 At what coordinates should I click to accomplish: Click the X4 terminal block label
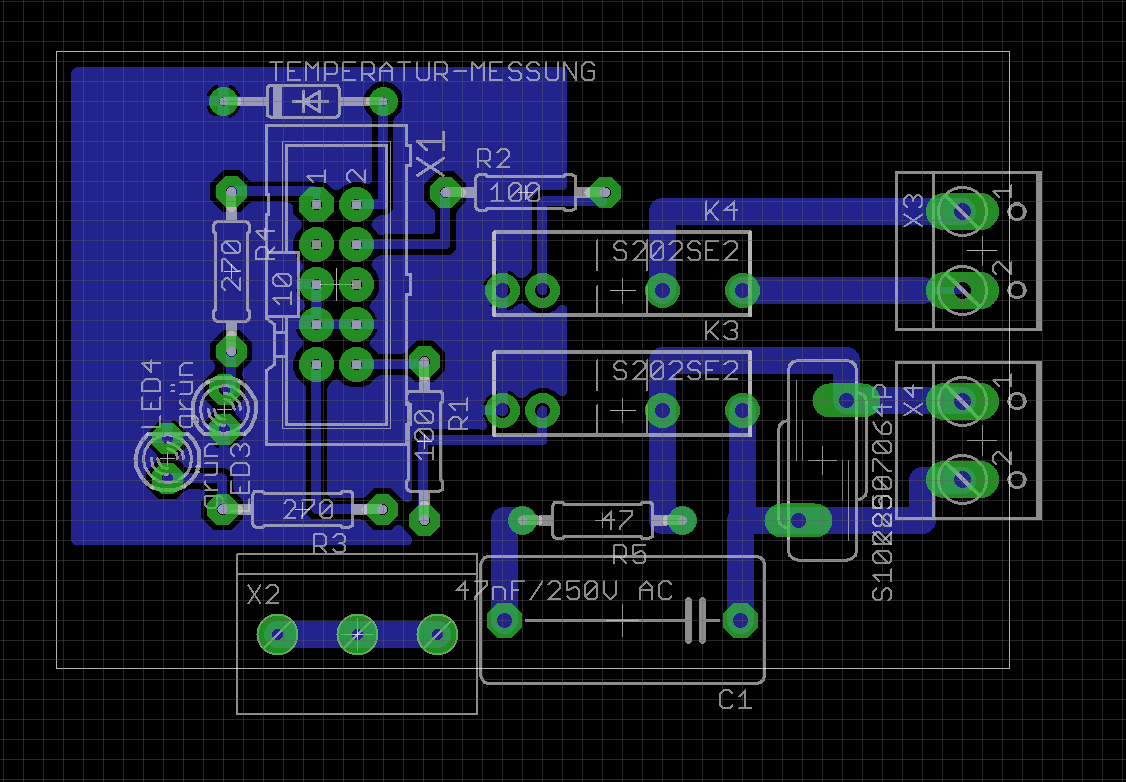pyautogui.click(x=913, y=401)
